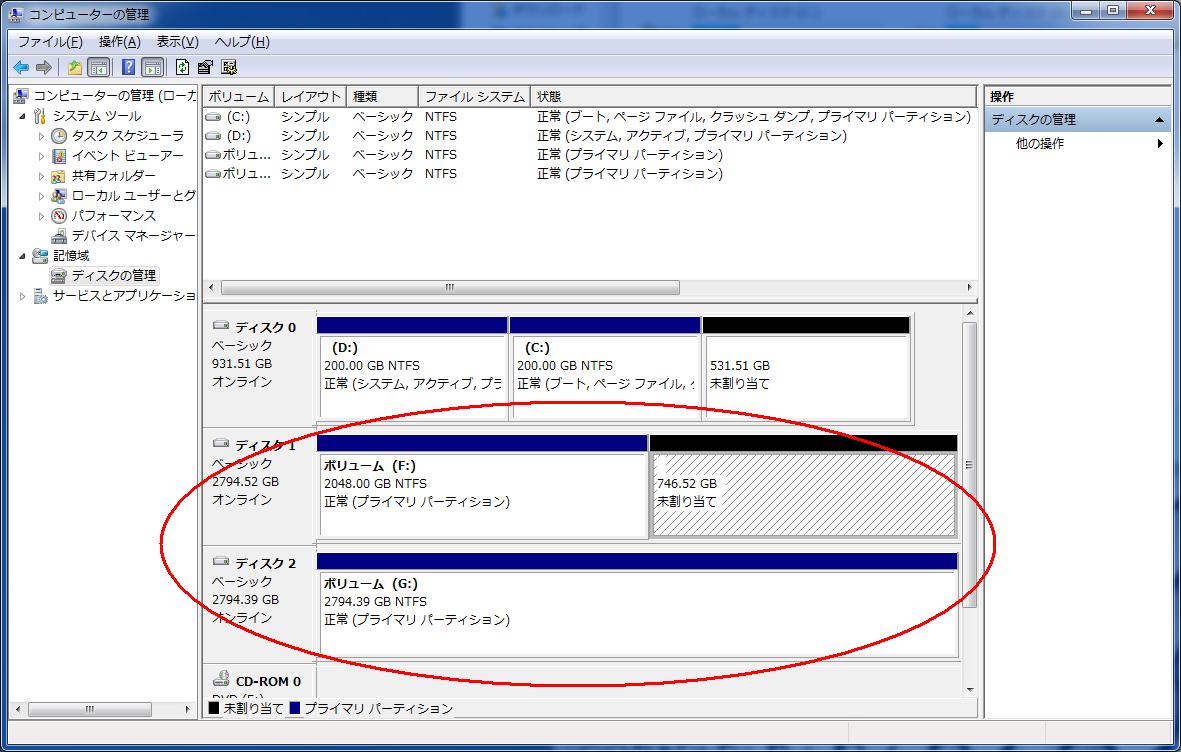Select the (C:) 200.00 GB partition on ディスク 0
Screen dimensions: 1181x752
point(605,369)
